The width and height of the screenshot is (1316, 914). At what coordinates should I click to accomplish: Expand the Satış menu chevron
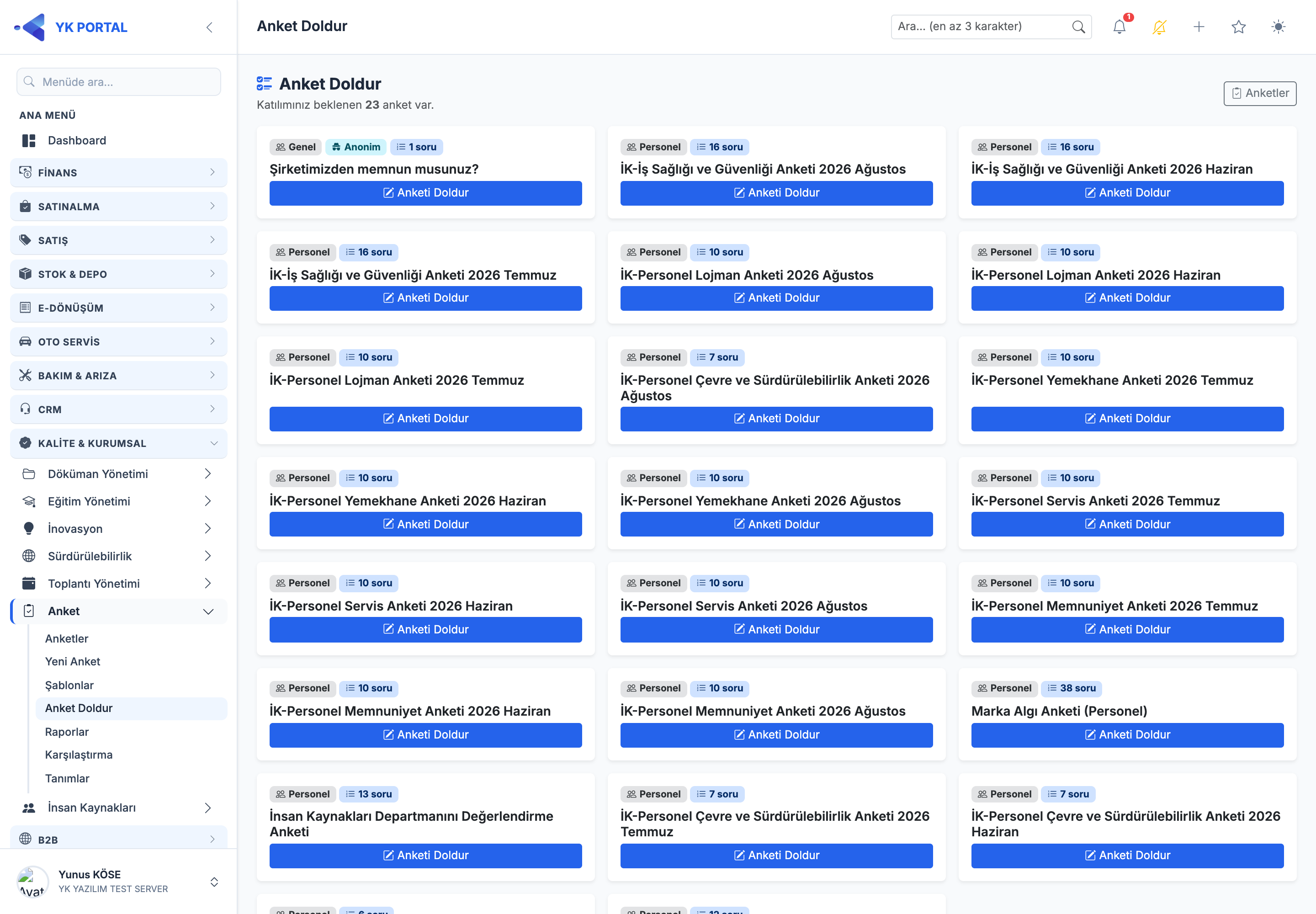(x=212, y=239)
